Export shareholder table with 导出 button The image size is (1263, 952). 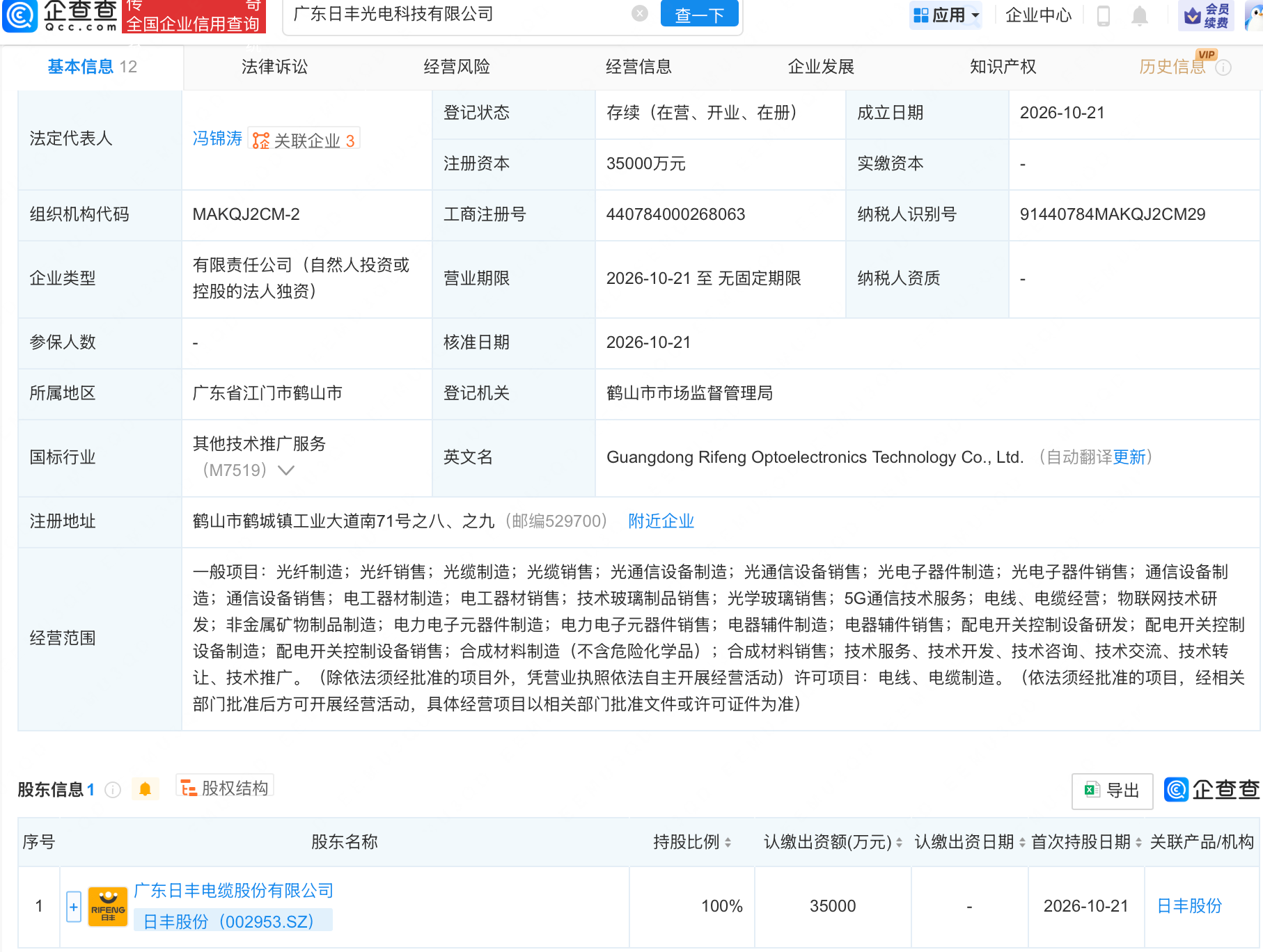click(1112, 791)
